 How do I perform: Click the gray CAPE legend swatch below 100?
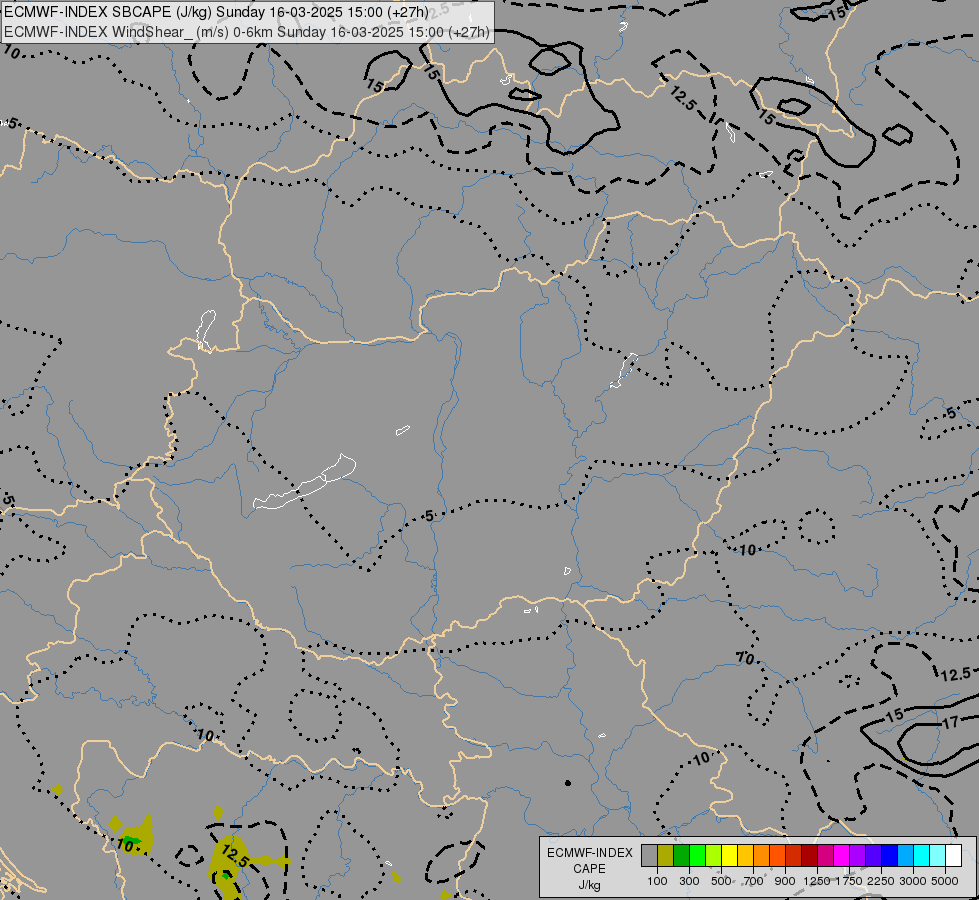[x=649, y=856]
